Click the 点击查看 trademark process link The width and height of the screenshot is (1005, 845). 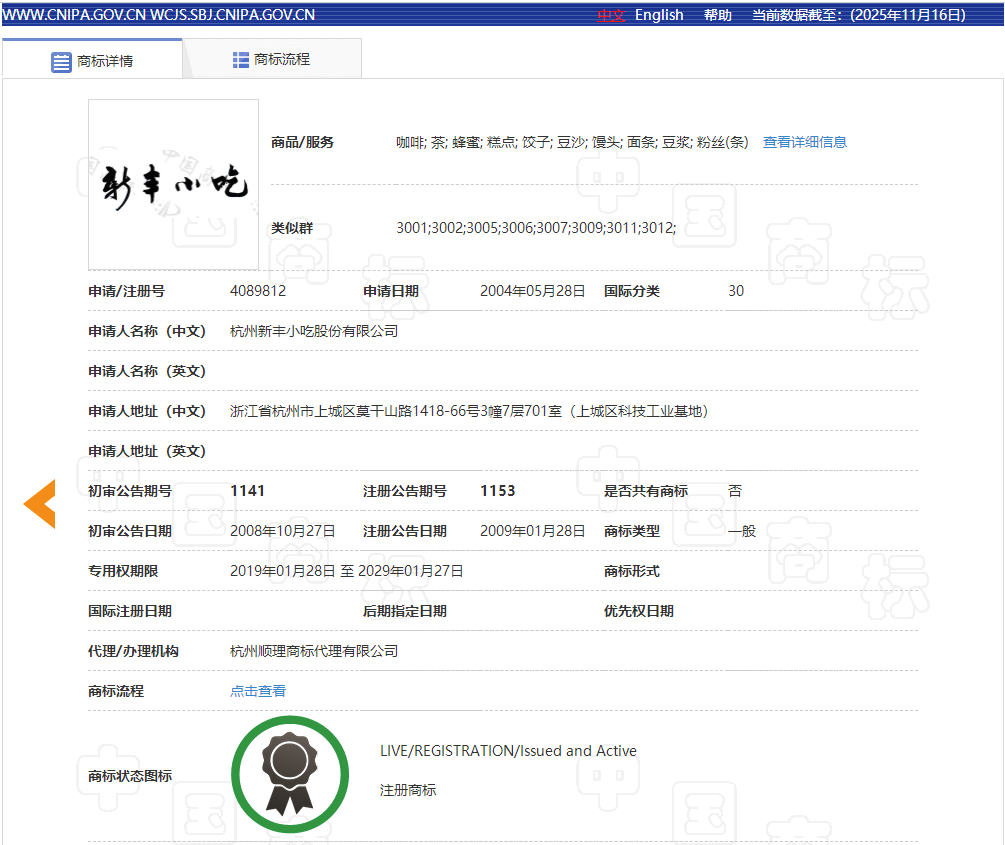(258, 691)
